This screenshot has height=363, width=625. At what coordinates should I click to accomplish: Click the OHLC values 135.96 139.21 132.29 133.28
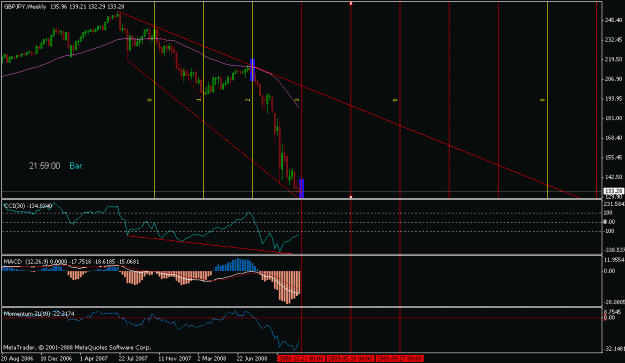87,7
